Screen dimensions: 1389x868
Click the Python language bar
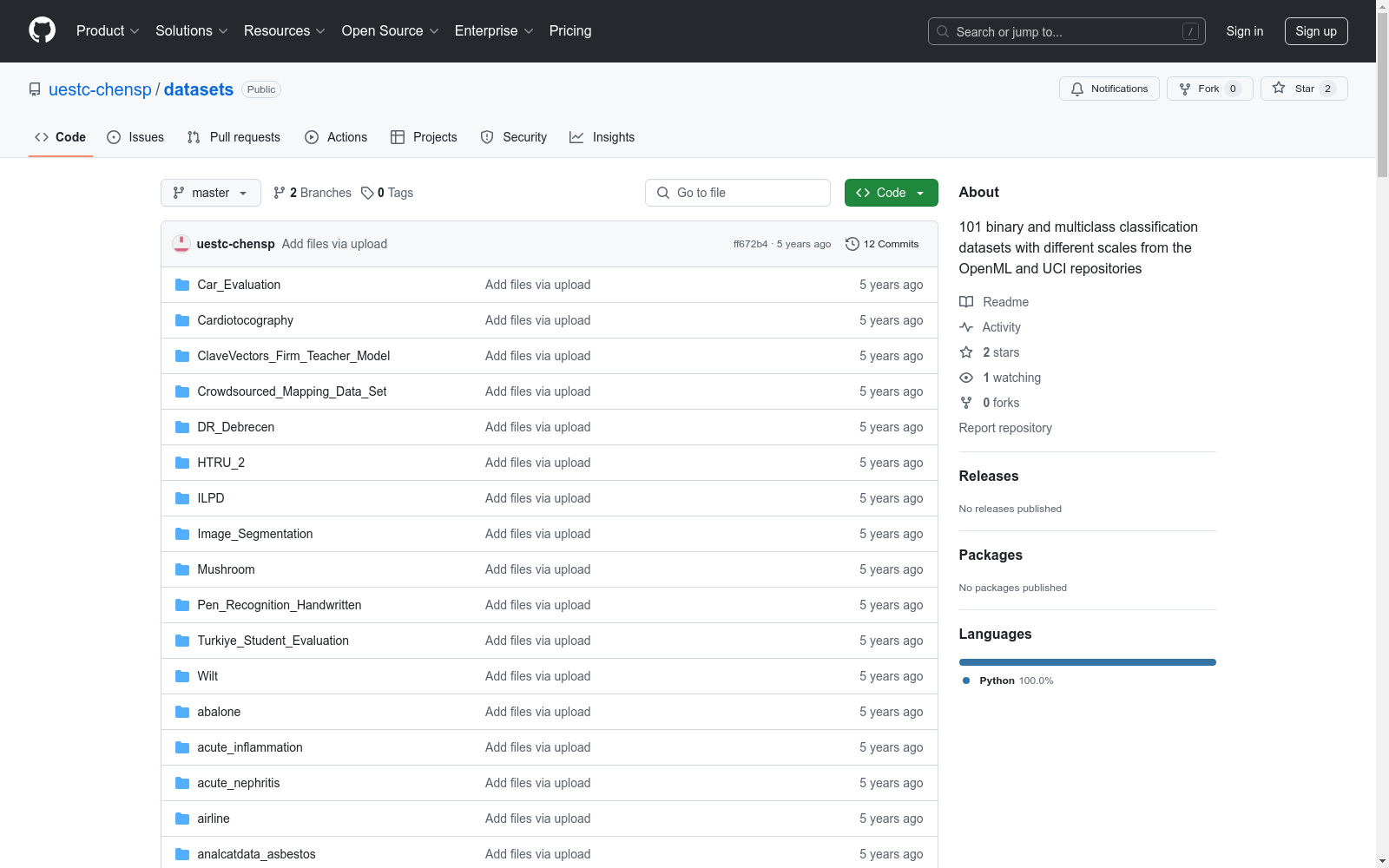(x=1087, y=662)
